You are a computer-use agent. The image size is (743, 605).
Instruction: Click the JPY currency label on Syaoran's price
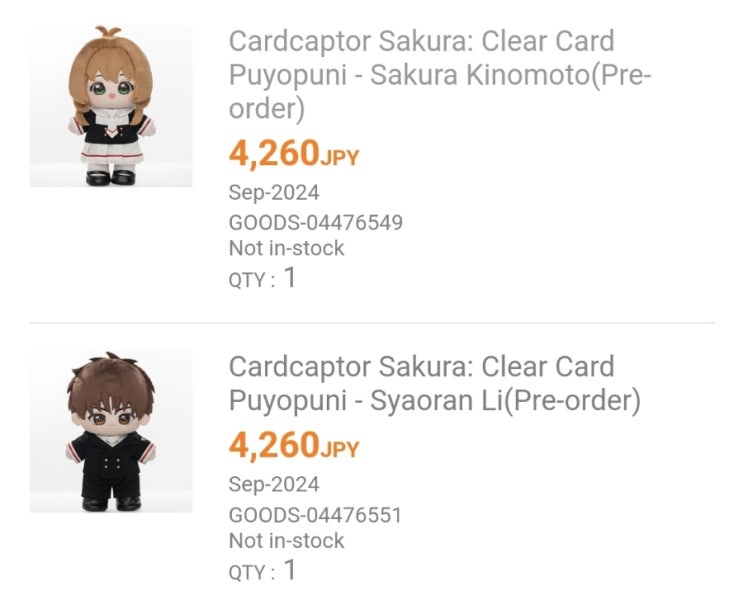pos(340,449)
